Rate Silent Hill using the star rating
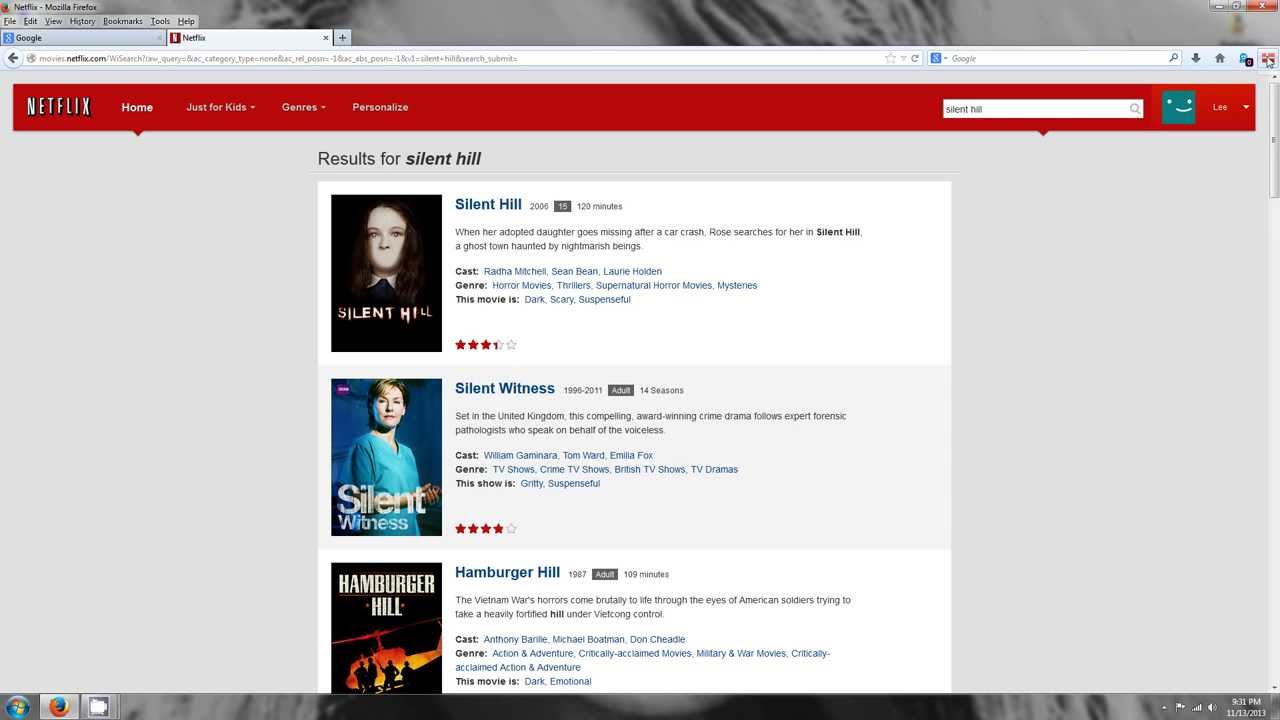 (485, 345)
